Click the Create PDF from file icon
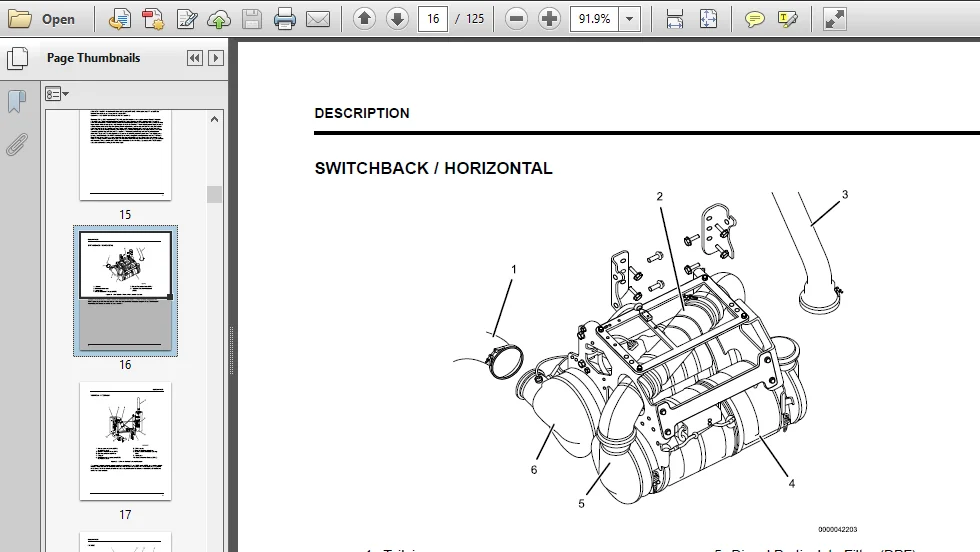 point(119,19)
